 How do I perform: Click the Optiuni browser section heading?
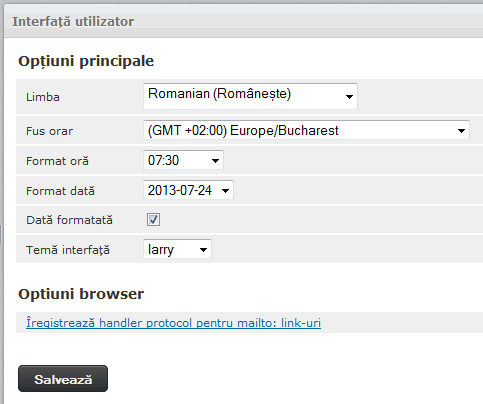[81, 294]
